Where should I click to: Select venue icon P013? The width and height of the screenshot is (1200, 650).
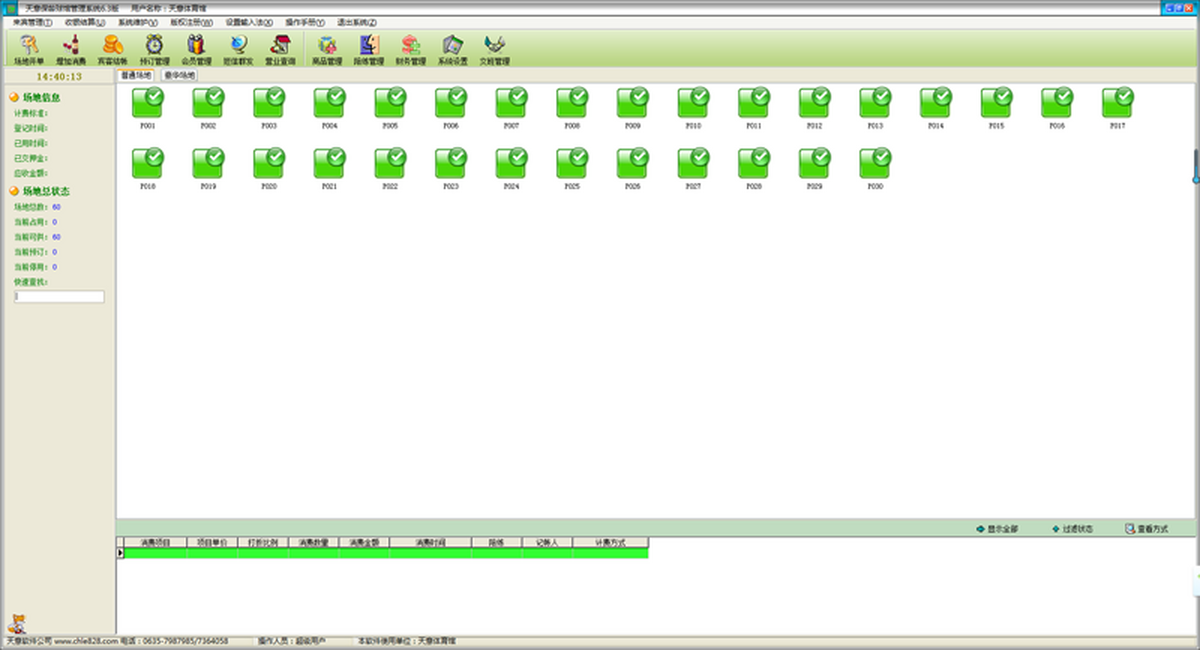click(x=875, y=103)
